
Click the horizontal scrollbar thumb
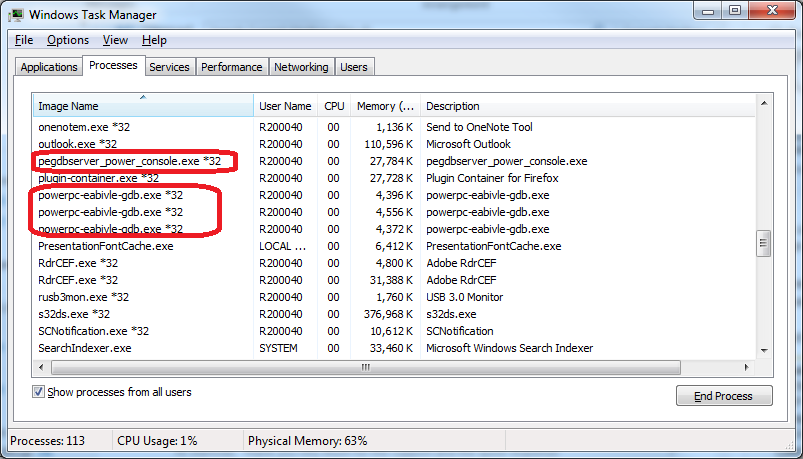pos(366,367)
